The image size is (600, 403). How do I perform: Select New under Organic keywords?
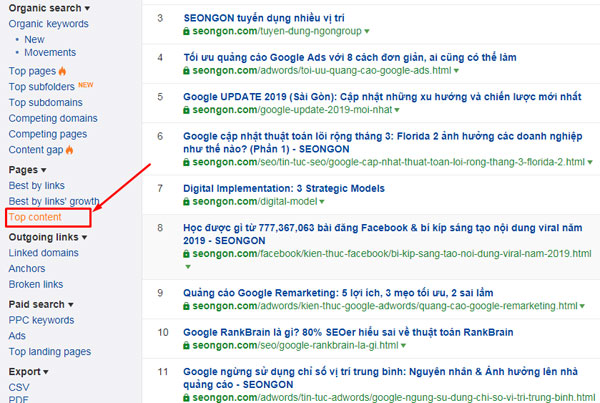coord(34,39)
